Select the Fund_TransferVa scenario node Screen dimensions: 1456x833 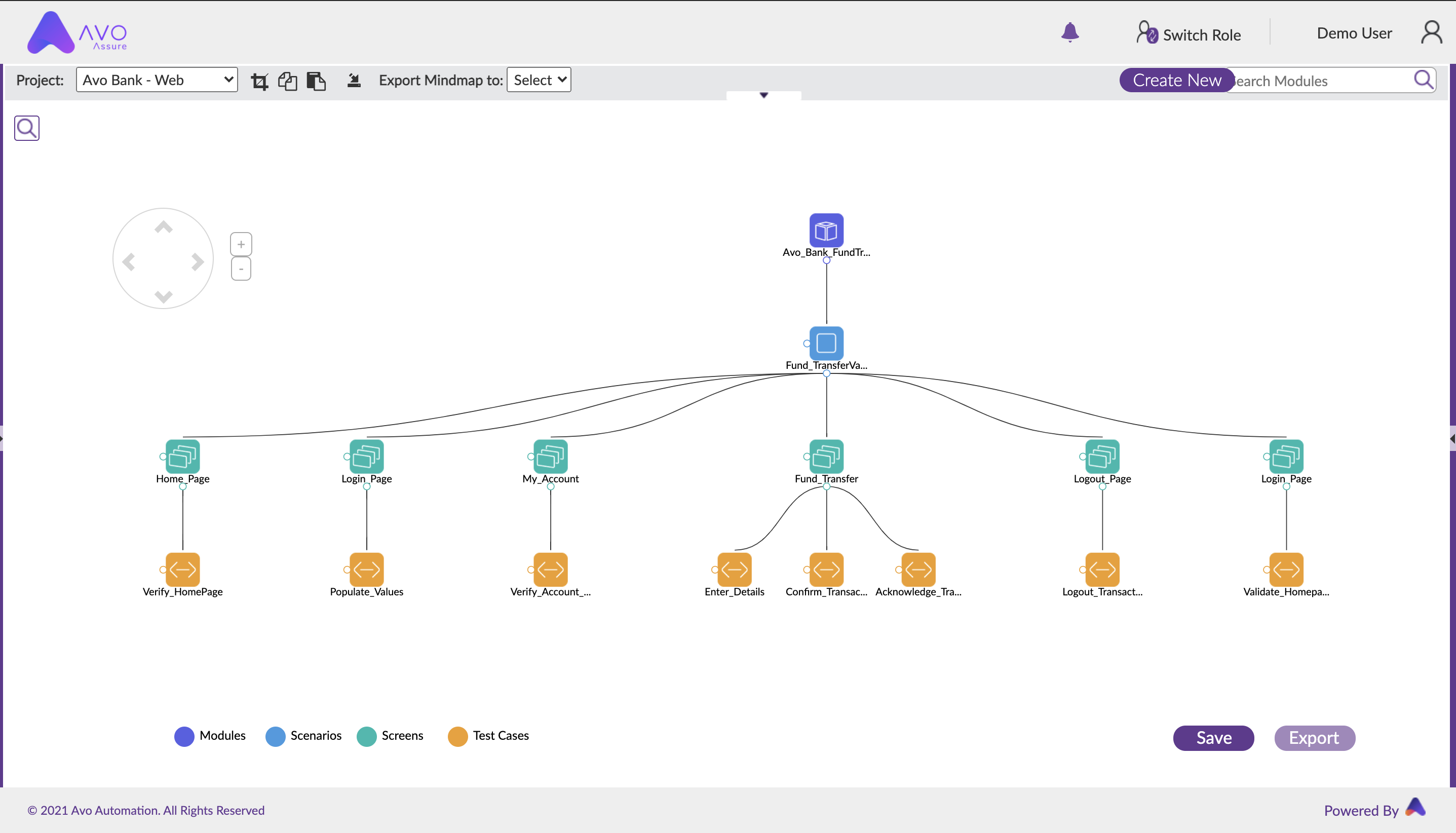tap(826, 343)
